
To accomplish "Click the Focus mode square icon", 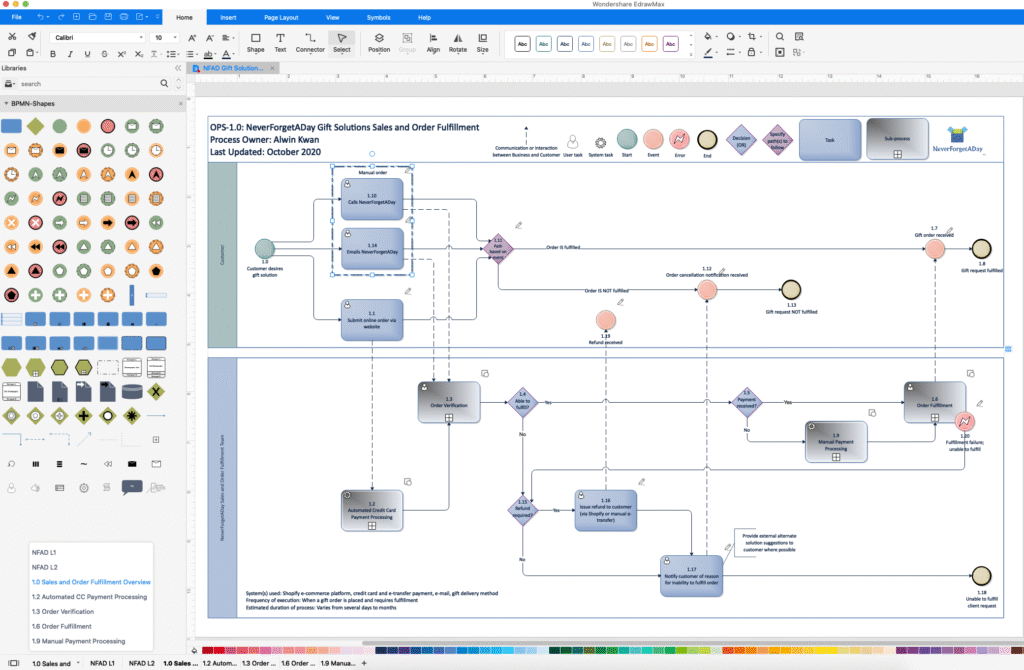I will pos(780,52).
